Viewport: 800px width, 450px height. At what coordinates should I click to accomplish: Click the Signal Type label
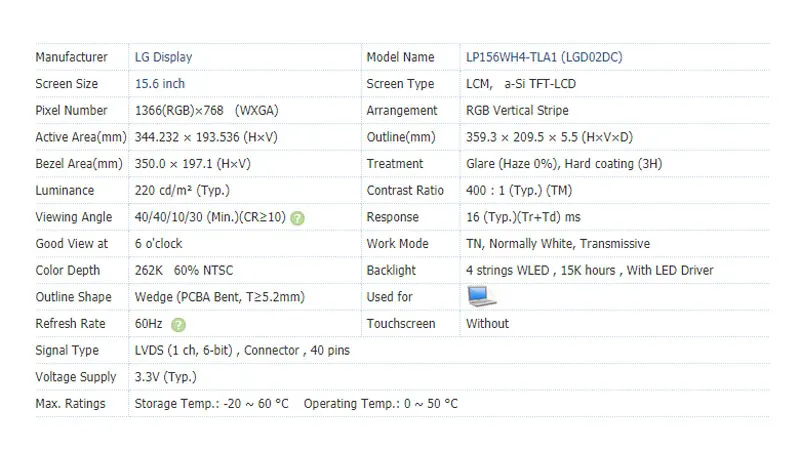(x=67, y=351)
